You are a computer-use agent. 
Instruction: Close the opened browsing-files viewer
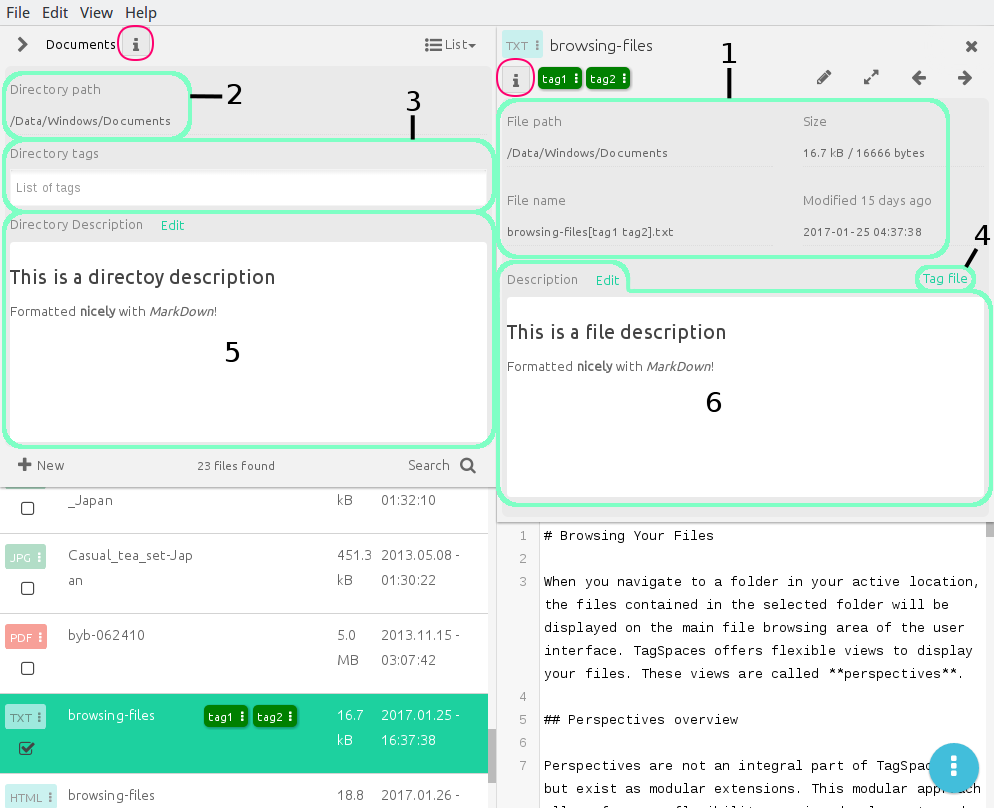point(971,46)
